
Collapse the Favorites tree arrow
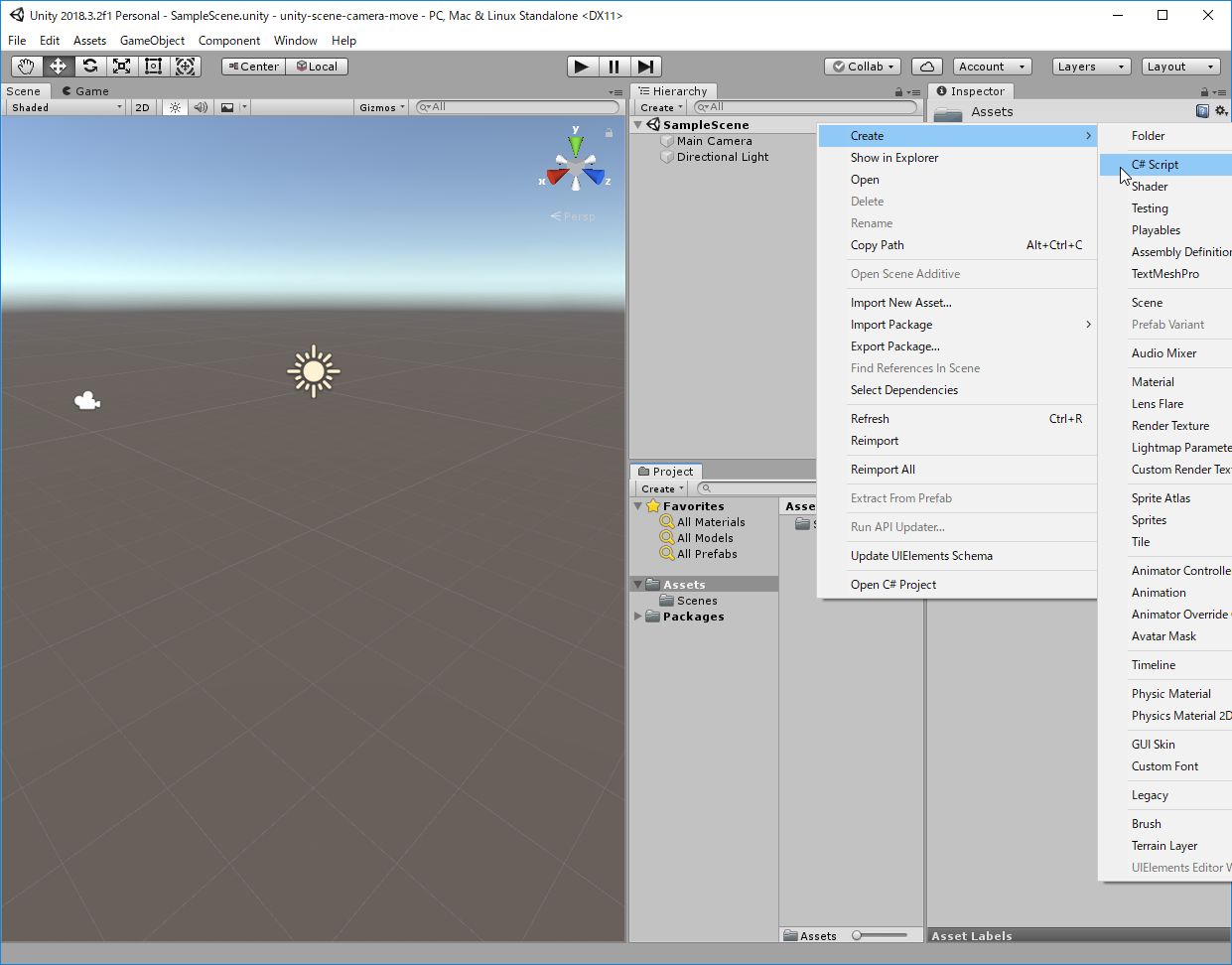638,506
